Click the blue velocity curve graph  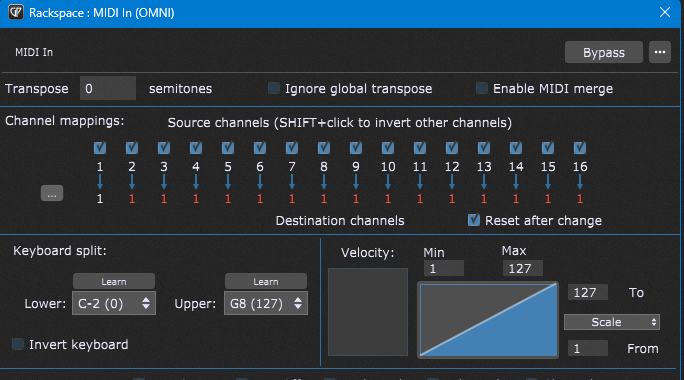click(488, 320)
